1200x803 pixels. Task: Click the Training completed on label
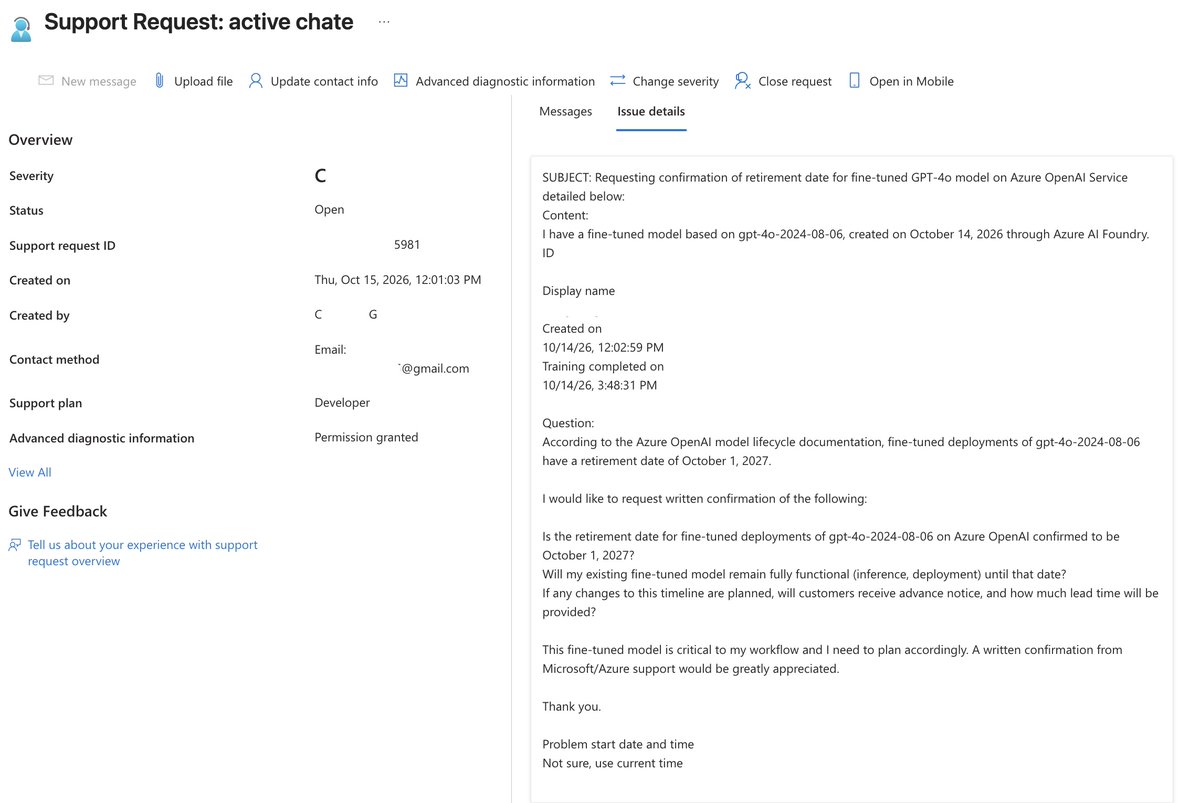(x=603, y=367)
